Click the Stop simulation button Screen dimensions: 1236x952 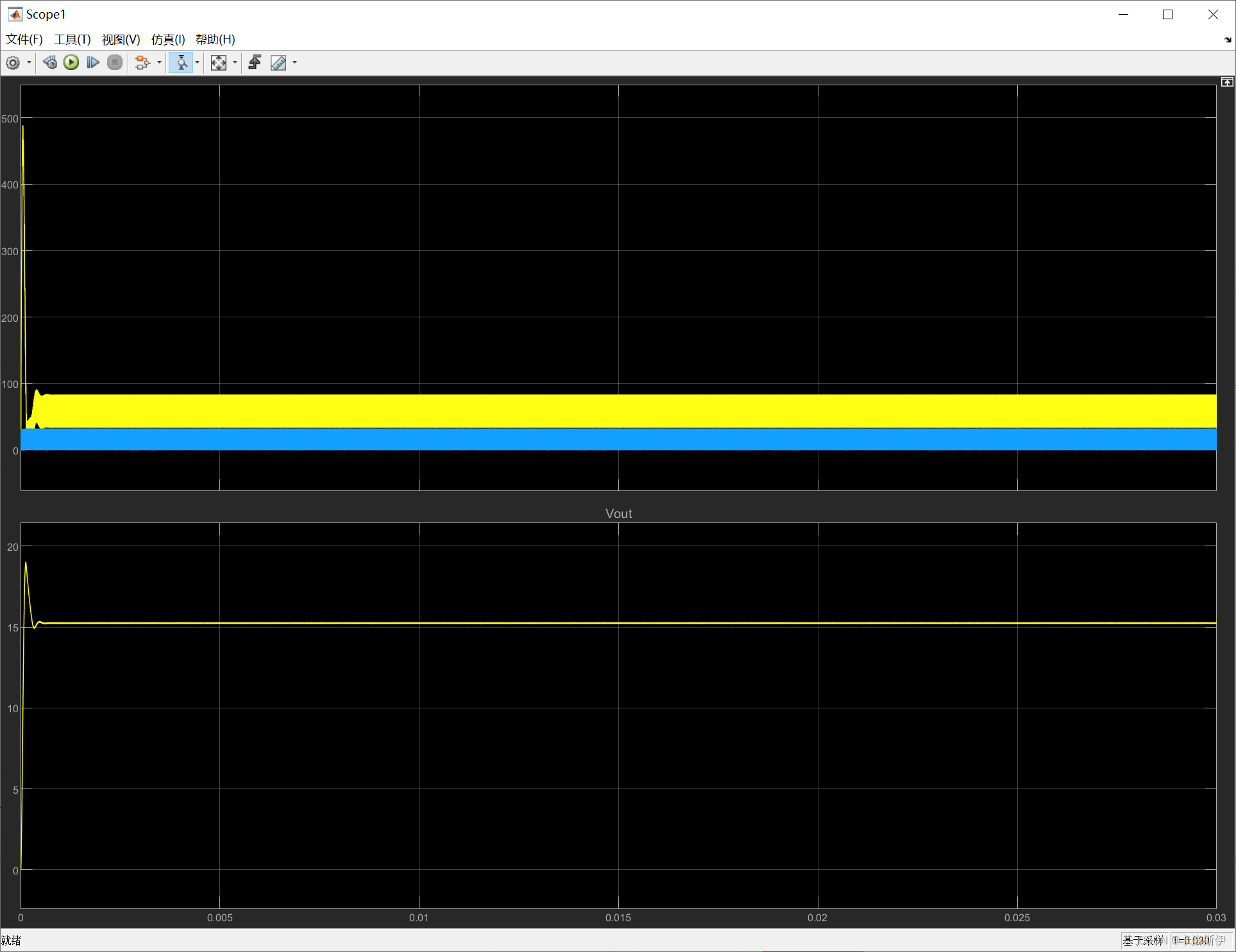coord(115,63)
